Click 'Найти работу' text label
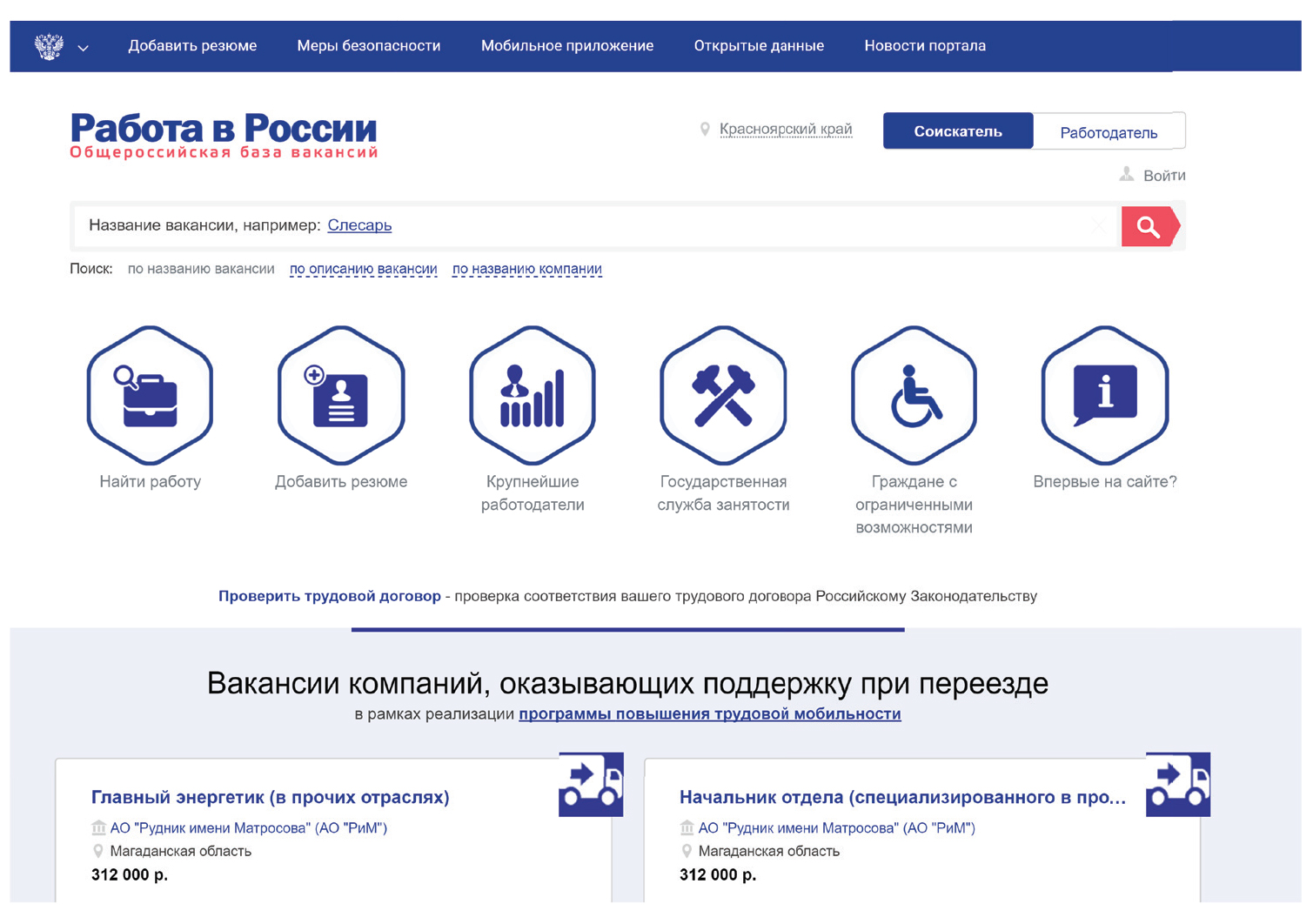The height and width of the screenshot is (924, 1313). point(150,482)
